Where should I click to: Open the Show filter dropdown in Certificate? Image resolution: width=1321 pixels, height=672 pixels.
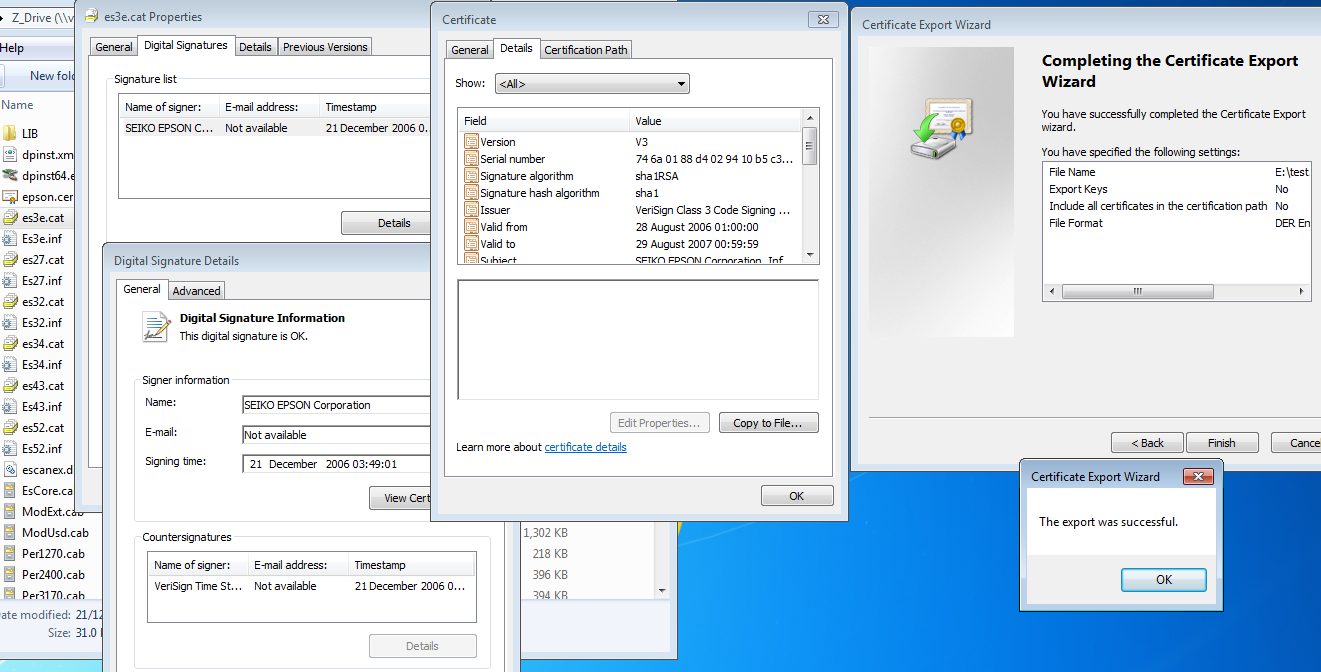click(x=592, y=84)
